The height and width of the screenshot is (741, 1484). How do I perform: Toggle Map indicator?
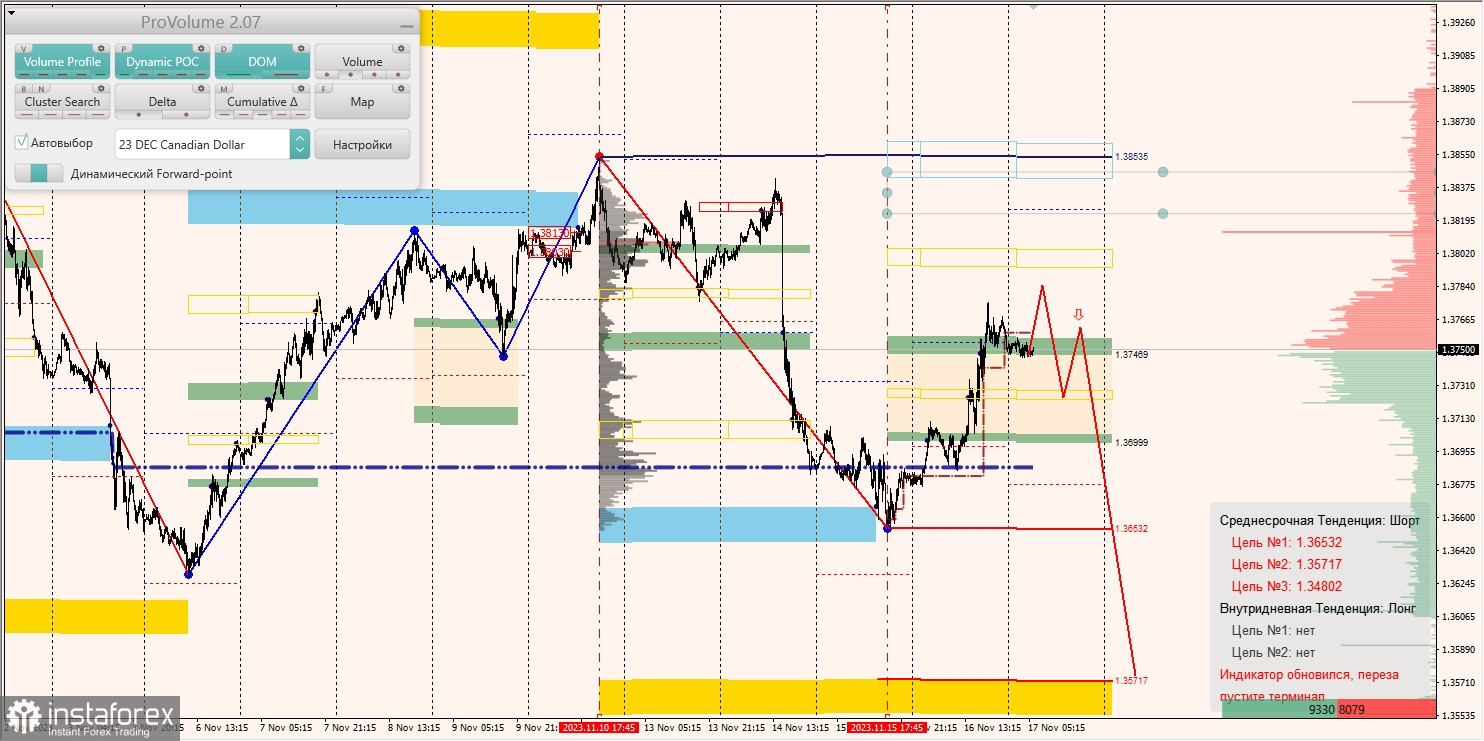[362, 101]
